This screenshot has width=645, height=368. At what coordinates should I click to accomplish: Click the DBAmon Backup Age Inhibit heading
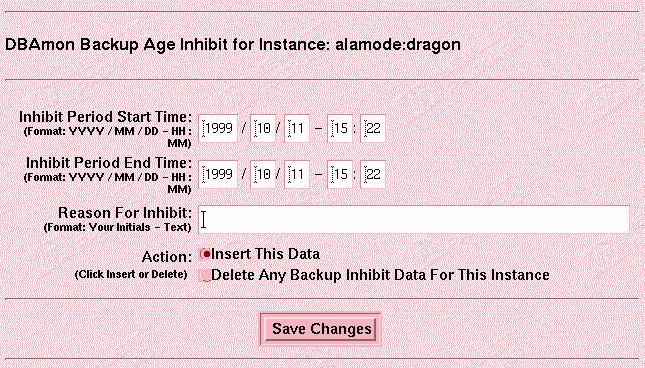tap(233, 44)
